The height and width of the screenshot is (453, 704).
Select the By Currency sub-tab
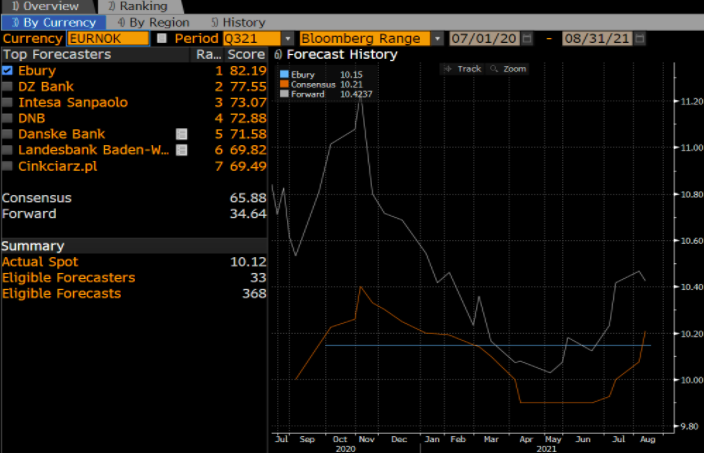tap(53, 22)
